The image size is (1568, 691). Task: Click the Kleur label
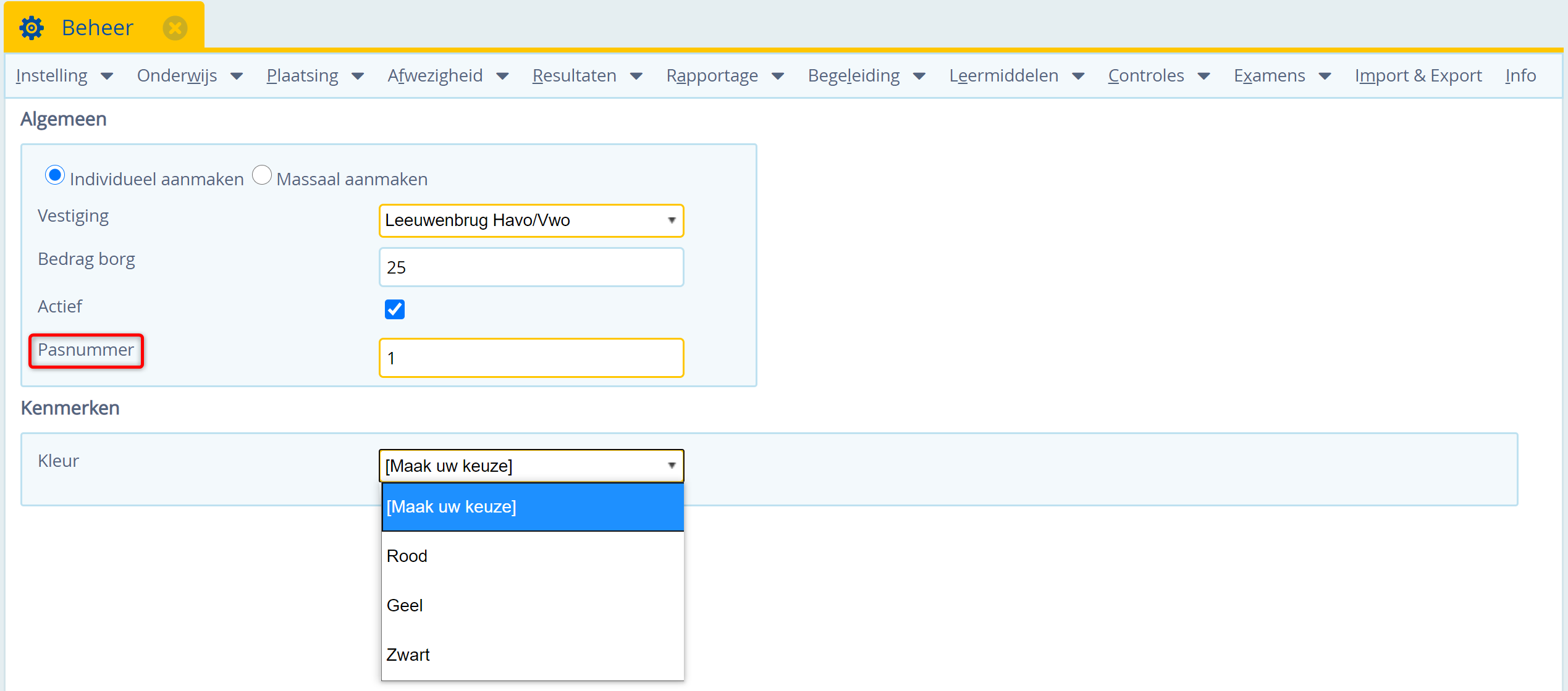pos(59,461)
